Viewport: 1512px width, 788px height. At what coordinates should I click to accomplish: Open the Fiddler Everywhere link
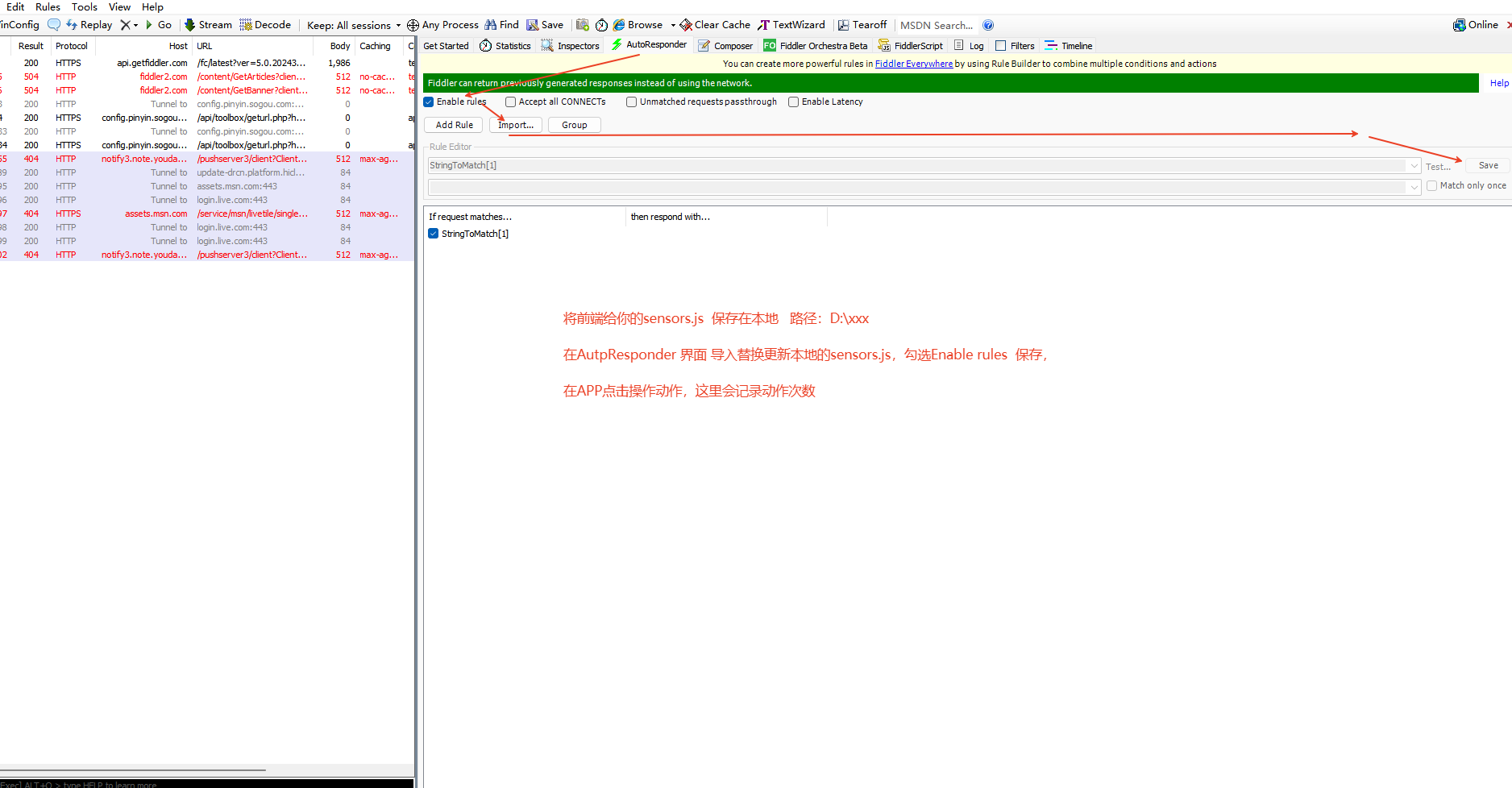pos(913,64)
